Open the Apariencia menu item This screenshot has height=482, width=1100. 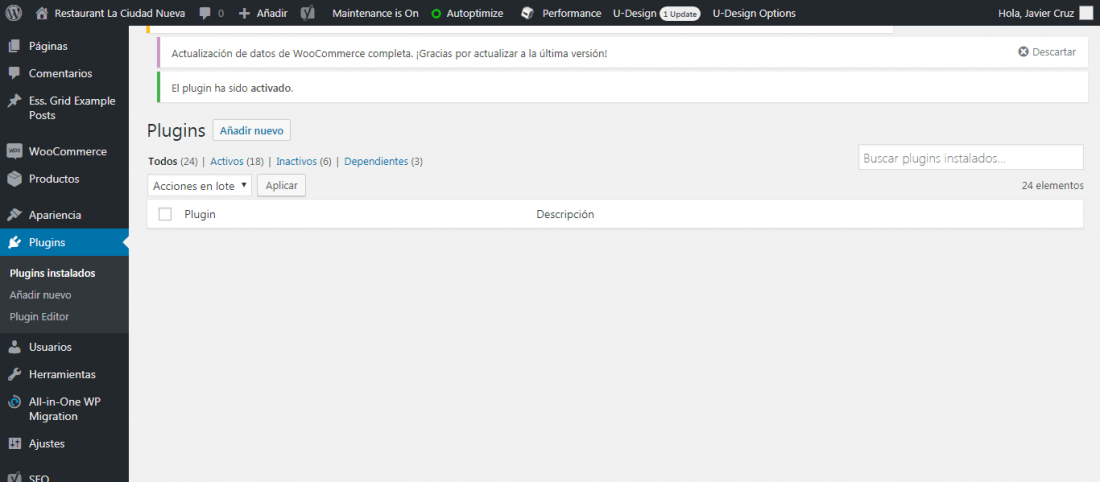pyautogui.click(x=55, y=215)
